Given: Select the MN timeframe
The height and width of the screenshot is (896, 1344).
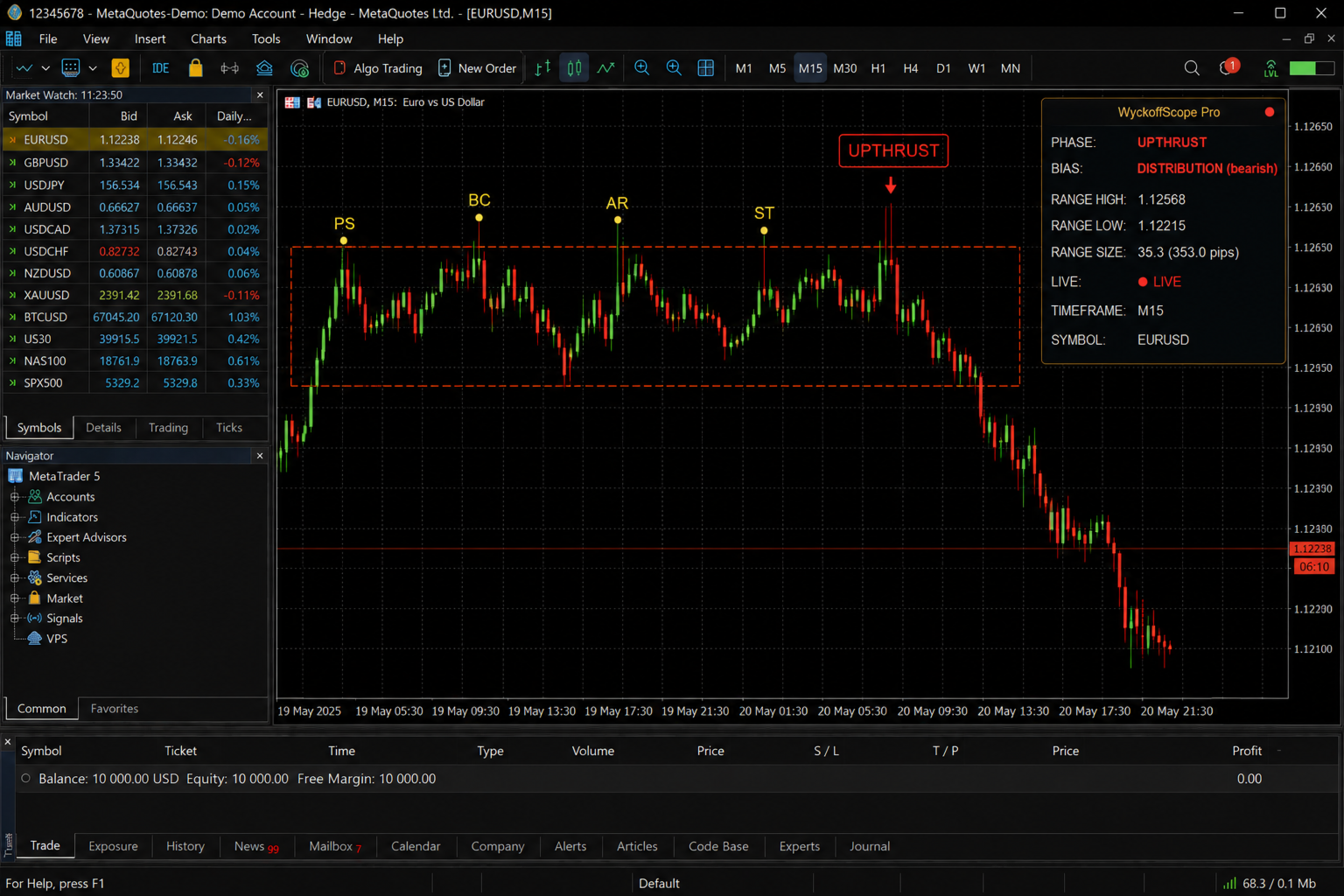Looking at the screenshot, I should (x=1011, y=68).
